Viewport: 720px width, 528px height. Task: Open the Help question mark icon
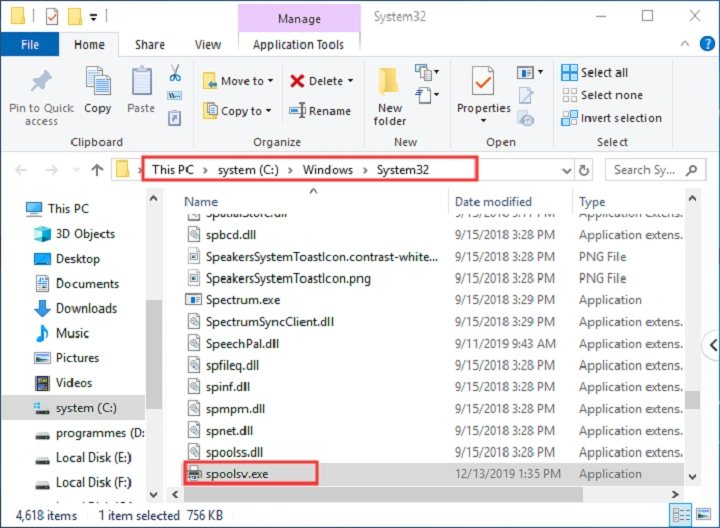pos(707,44)
